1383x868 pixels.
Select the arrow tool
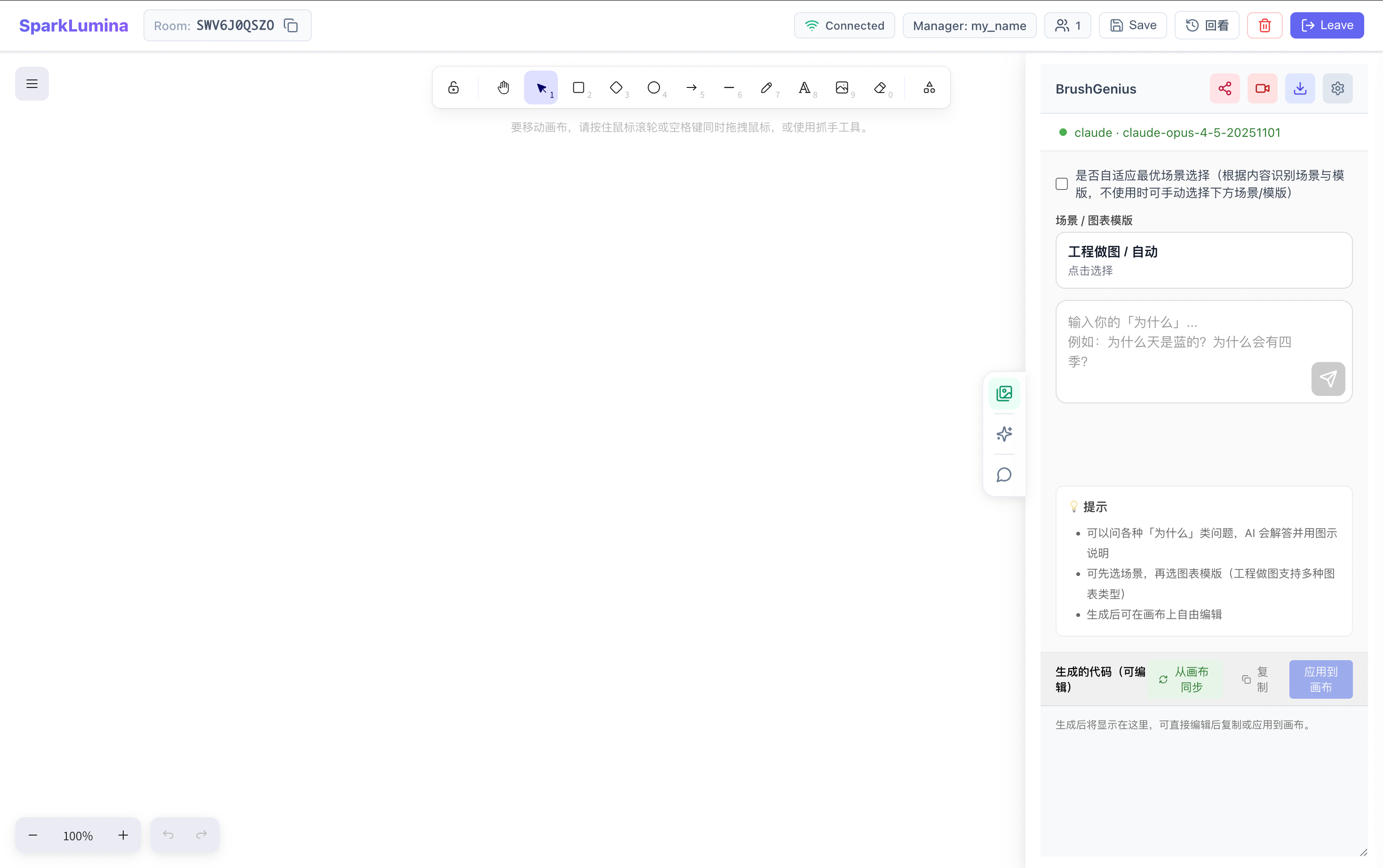coord(691,87)
